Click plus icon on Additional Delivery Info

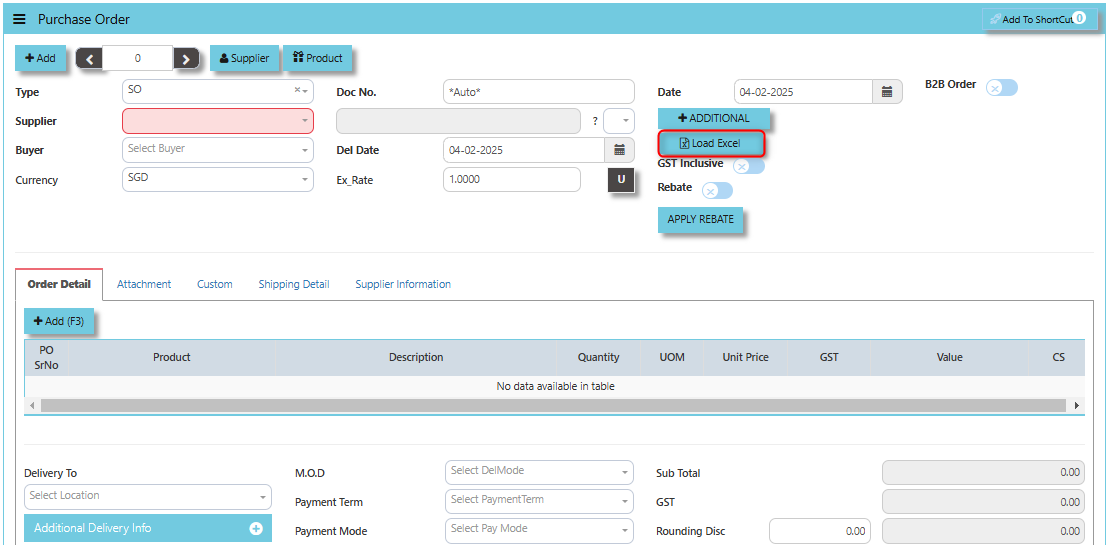256,528
